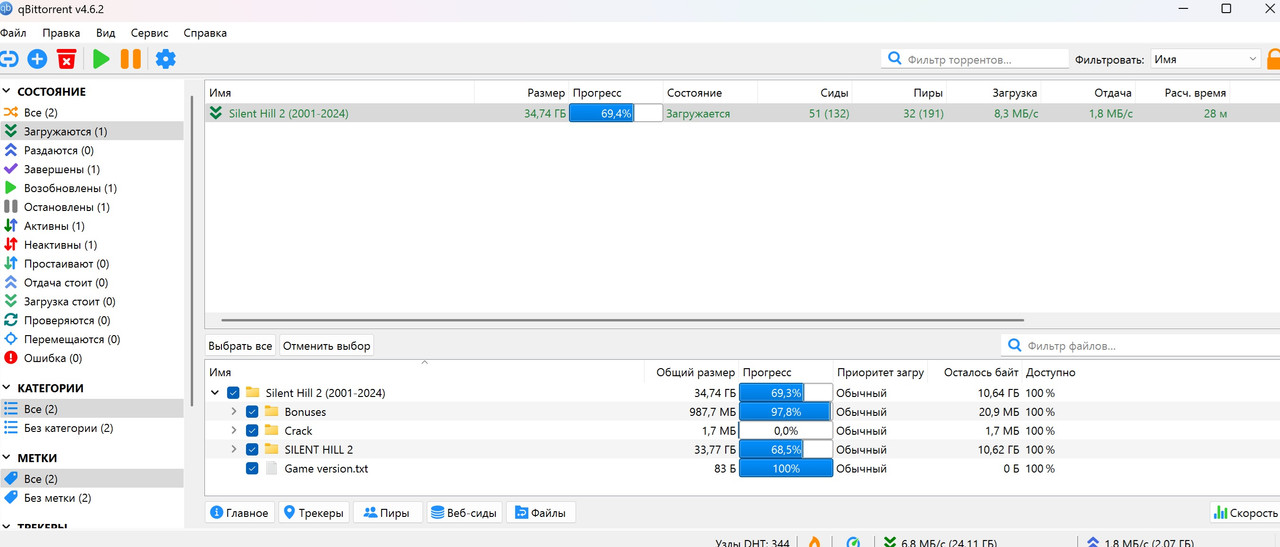Uncheck the Crack folder checkbox
This screenshot has height=547, width=1280.
click(x=252, y=431)
